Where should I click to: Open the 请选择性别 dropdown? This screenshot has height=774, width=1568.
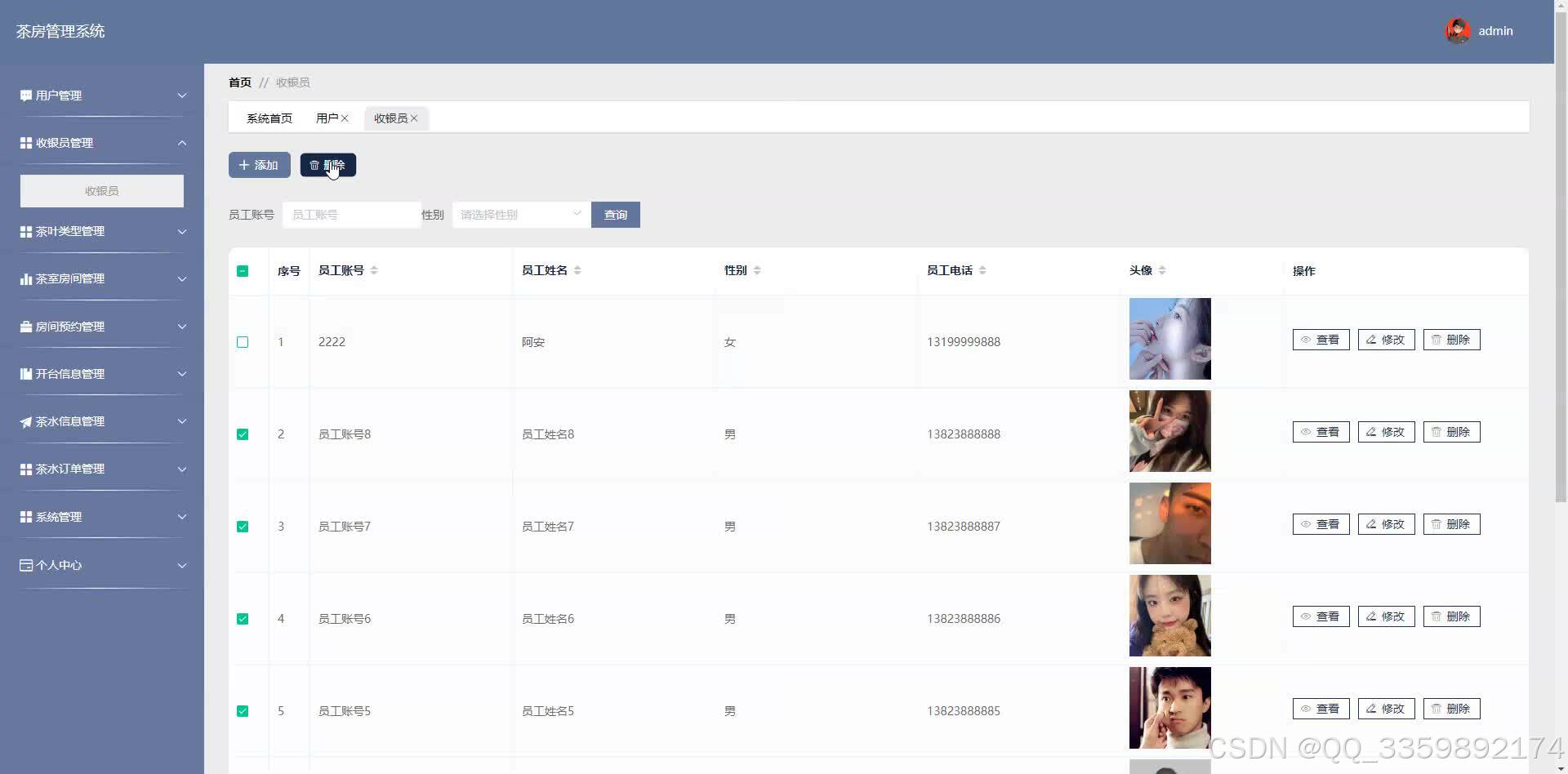pyautogui.click(x=521, y=215)
